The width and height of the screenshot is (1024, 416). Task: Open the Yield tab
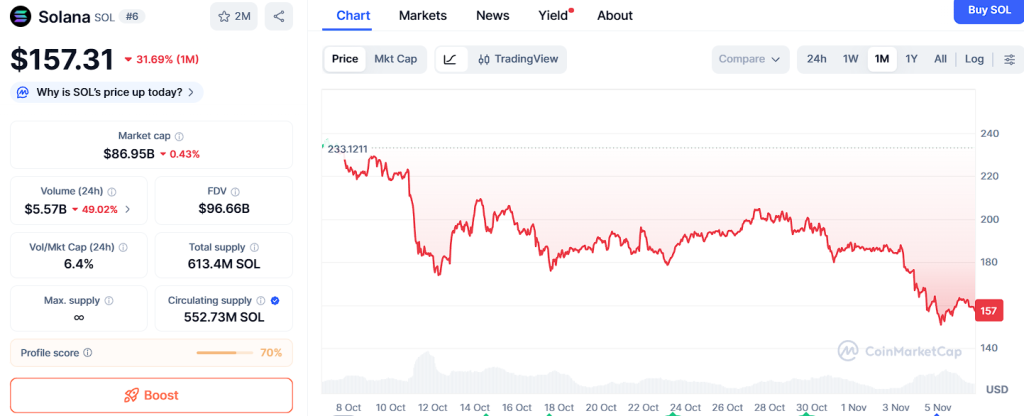(553, 15)
